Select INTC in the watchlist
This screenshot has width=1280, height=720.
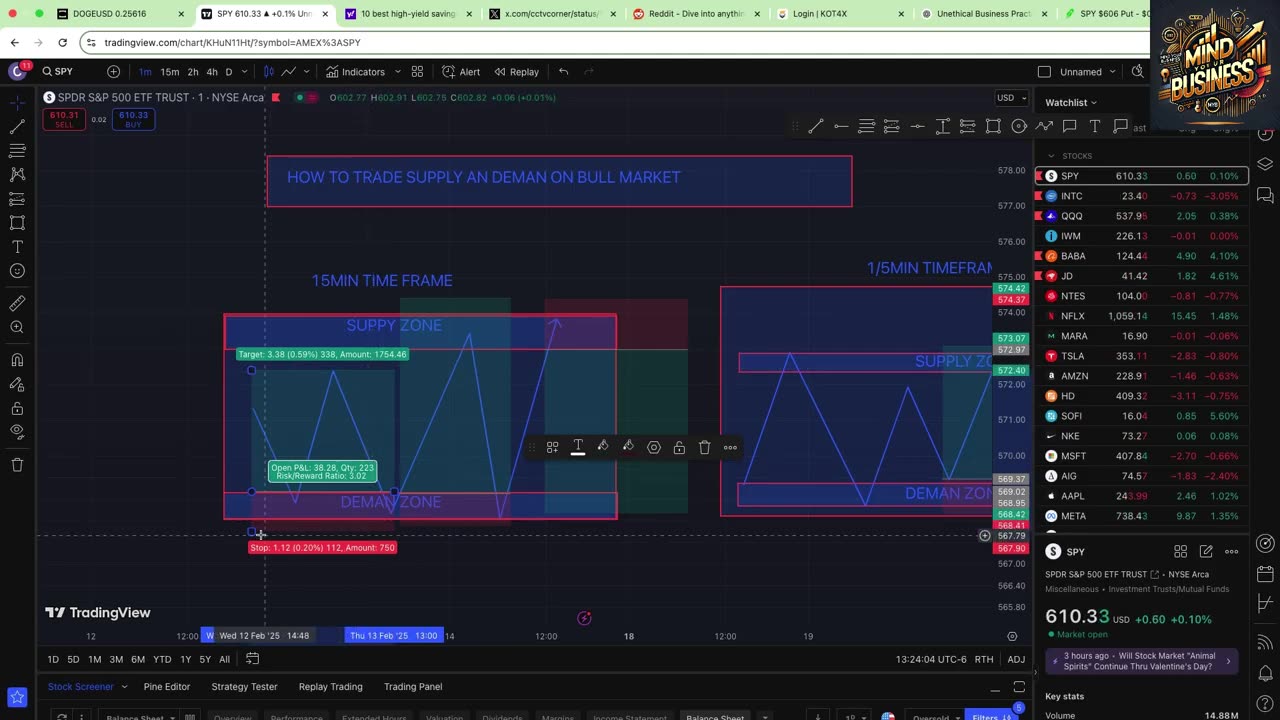1141,196
